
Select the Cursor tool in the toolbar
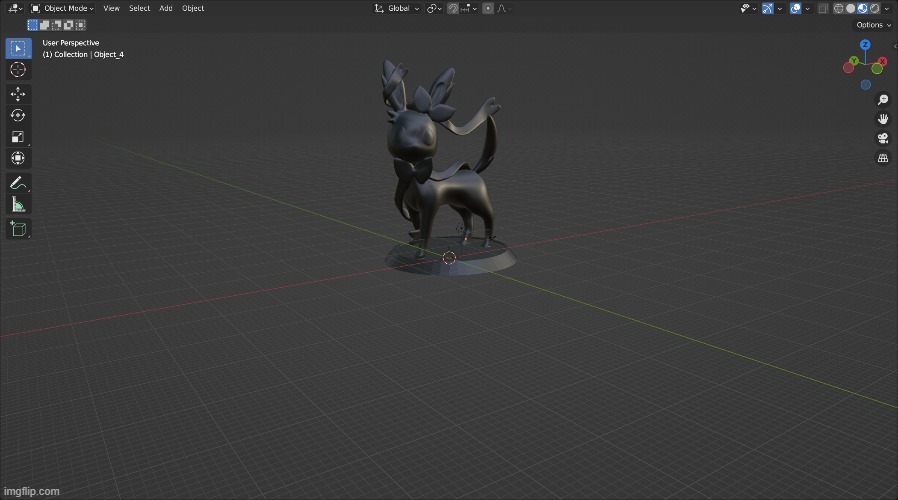pyautogui.click(x=18, y=70)
